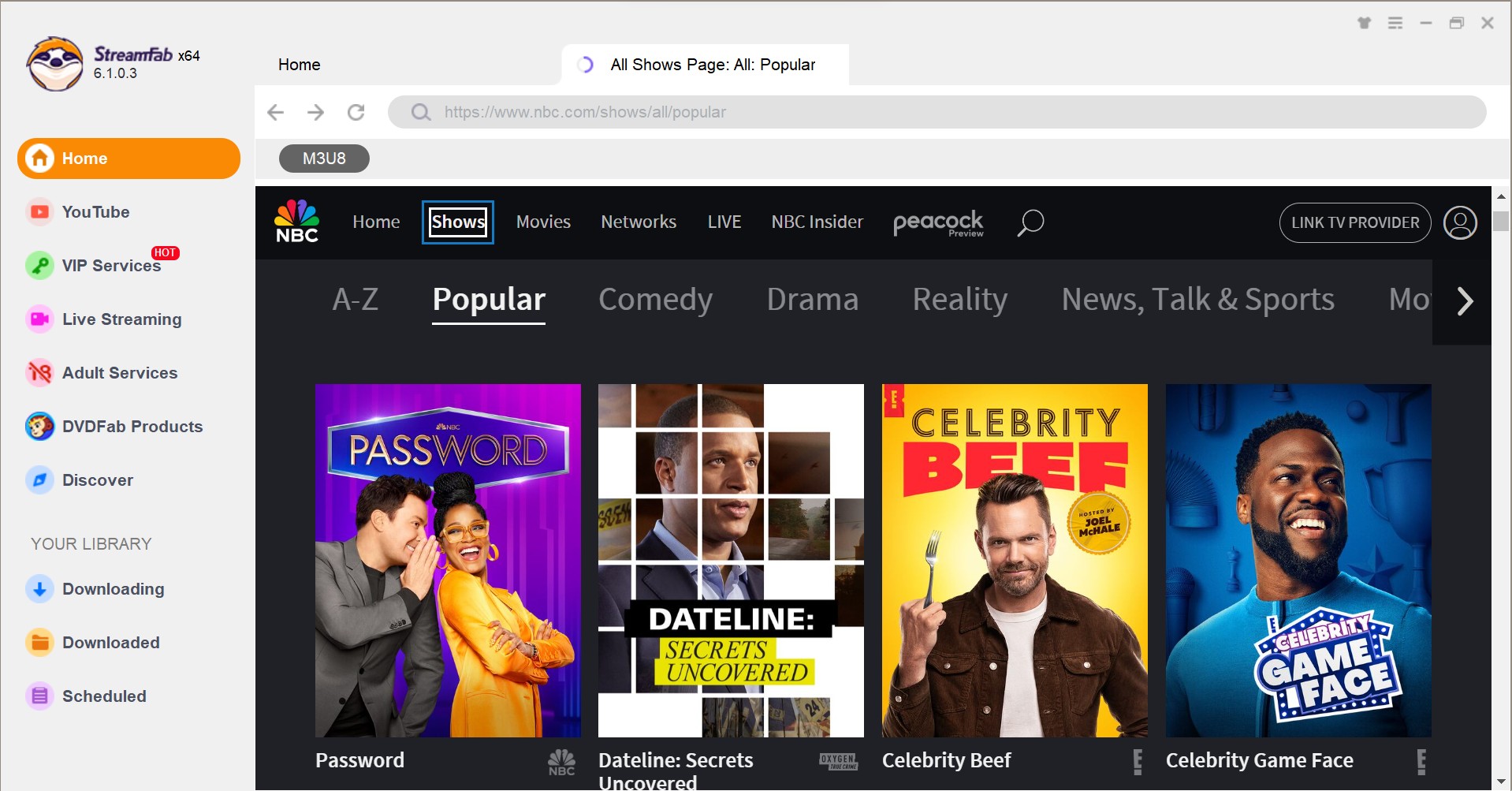Select the Popular shows category
Screen dimensions: 1512x791
click(489, 300)
